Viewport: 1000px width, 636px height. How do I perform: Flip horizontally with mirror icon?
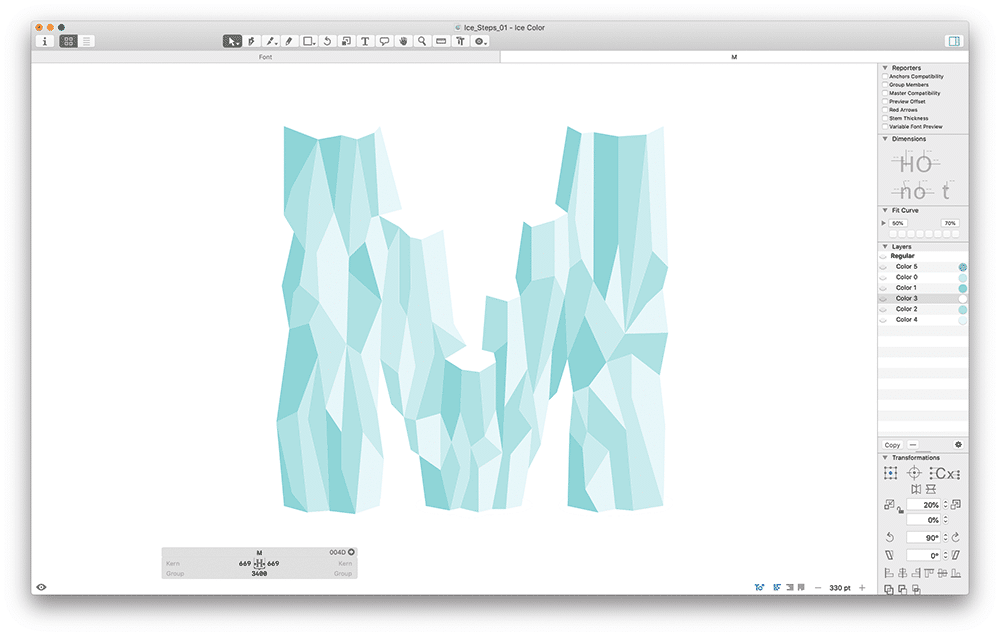click(x=916, y=489)
